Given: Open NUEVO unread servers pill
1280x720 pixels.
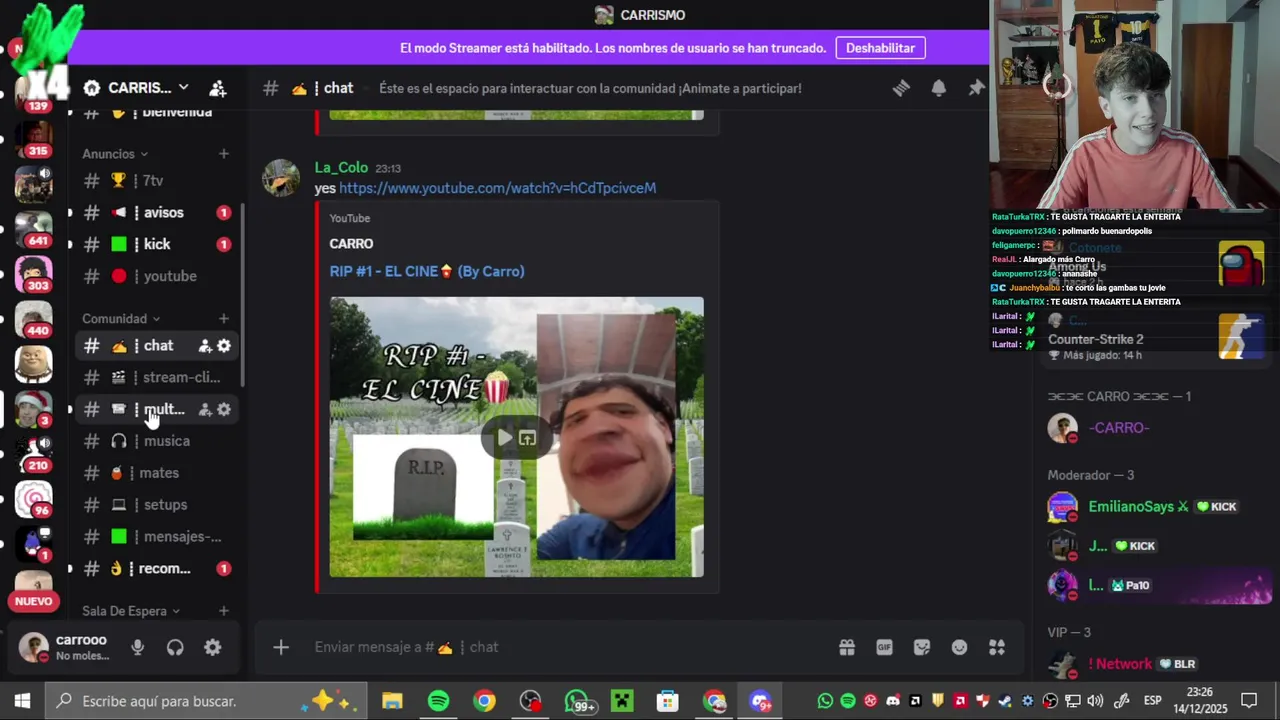Looking at the screenshot, I should pos(33,602).
